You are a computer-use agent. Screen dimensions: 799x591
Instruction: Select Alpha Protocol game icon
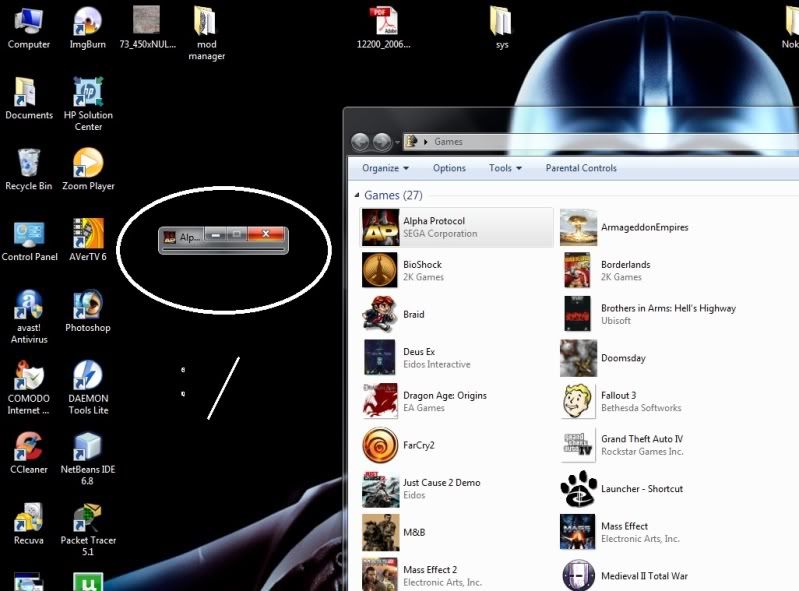(x=380, y=227)
